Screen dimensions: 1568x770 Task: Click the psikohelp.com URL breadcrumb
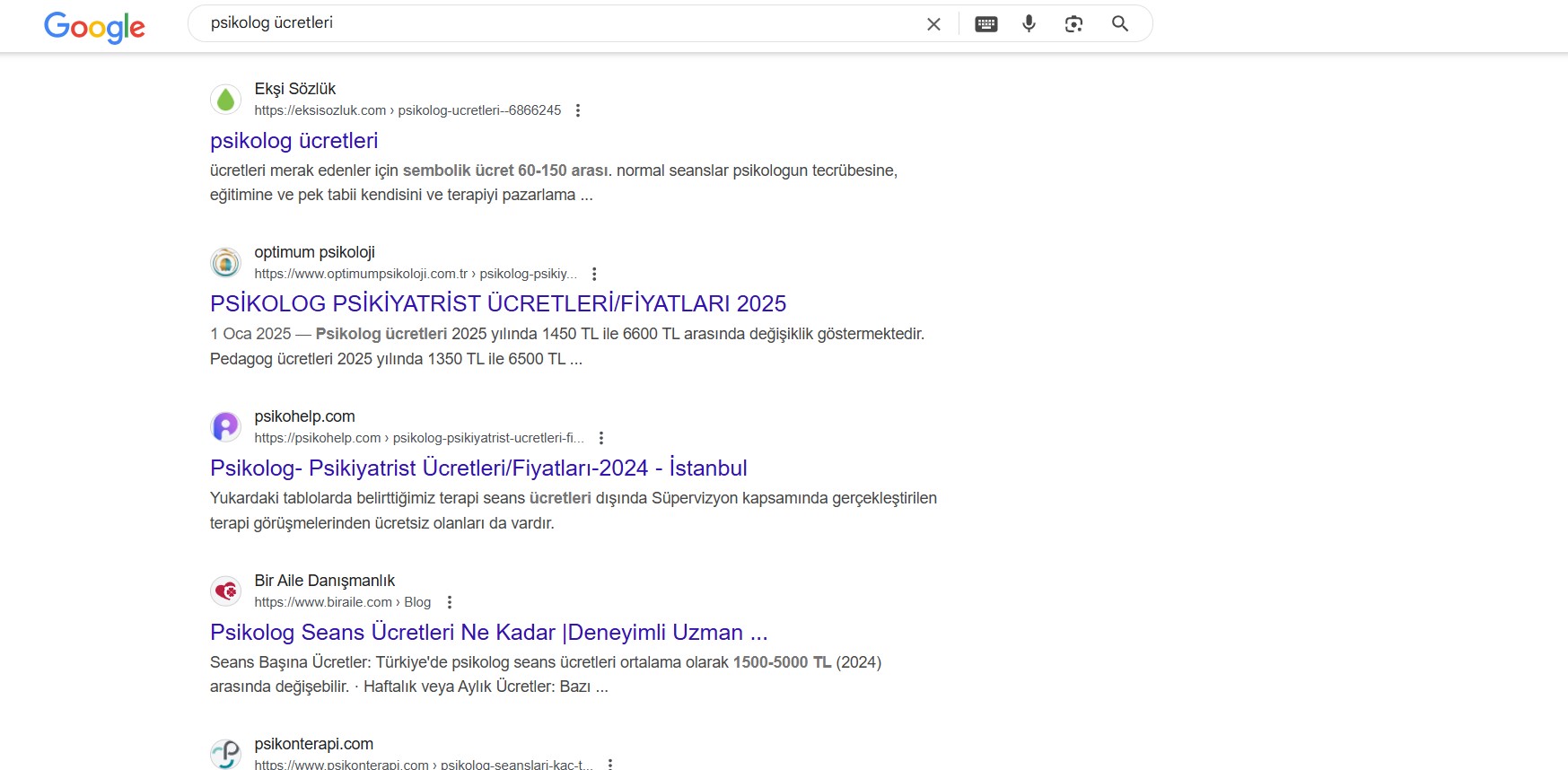pyautogui.click(x=419, y=438)
